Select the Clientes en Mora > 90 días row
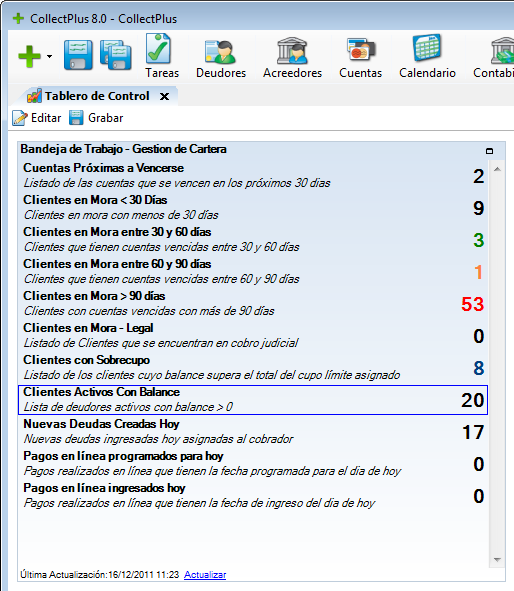Viewport: 514px width, 591px height. point(253,304)
